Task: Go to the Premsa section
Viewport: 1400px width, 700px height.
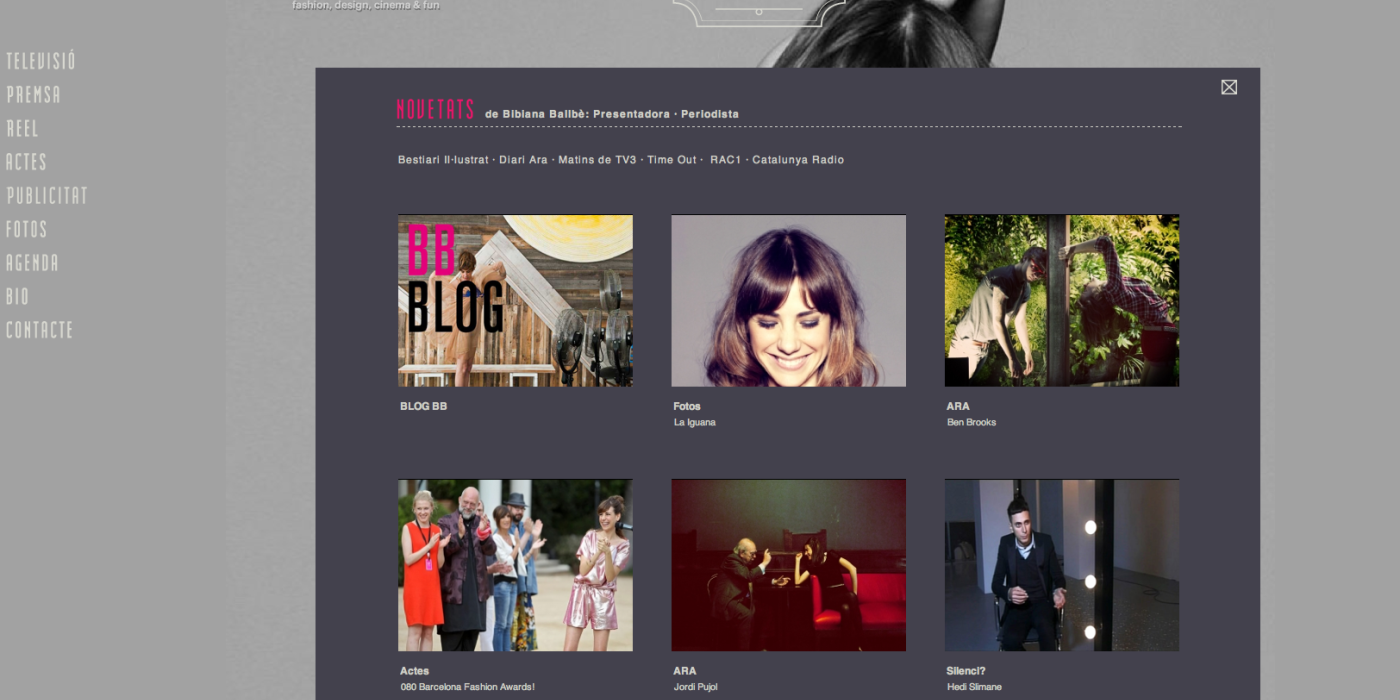Action: 33,95
